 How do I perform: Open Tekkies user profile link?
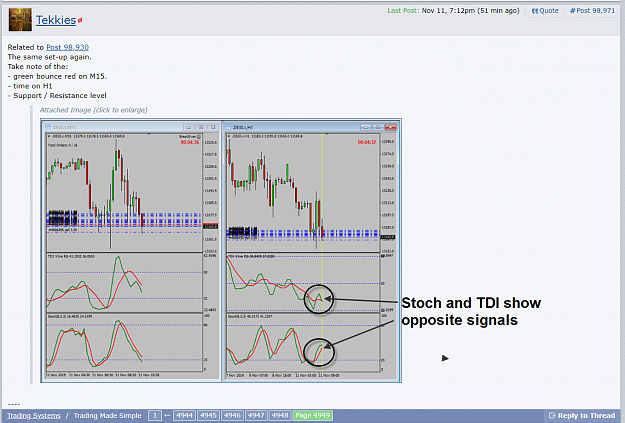pos(56,20)
